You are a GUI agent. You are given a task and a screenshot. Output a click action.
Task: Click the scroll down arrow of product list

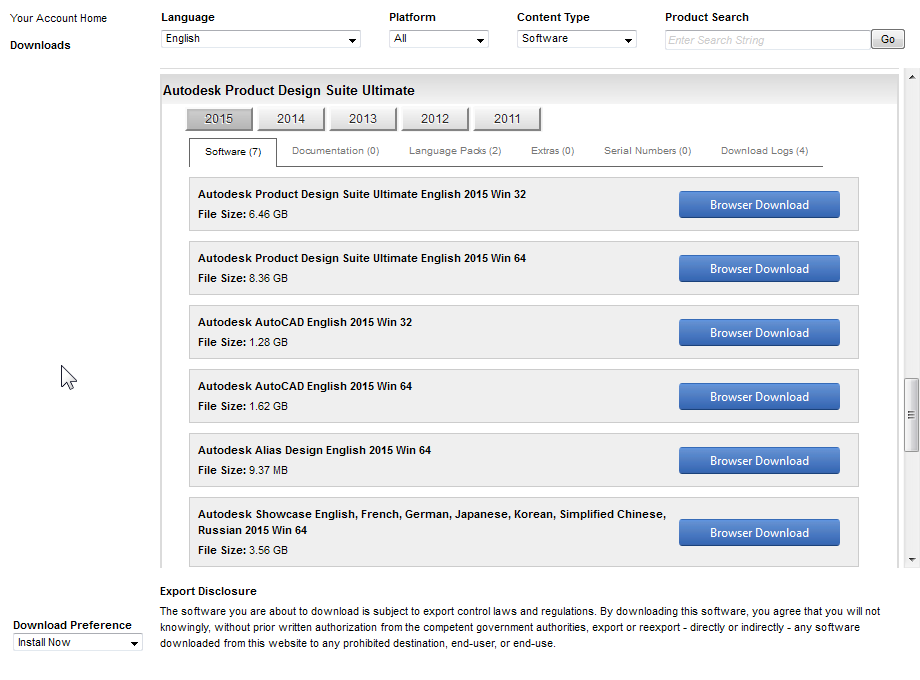[911, 560]
